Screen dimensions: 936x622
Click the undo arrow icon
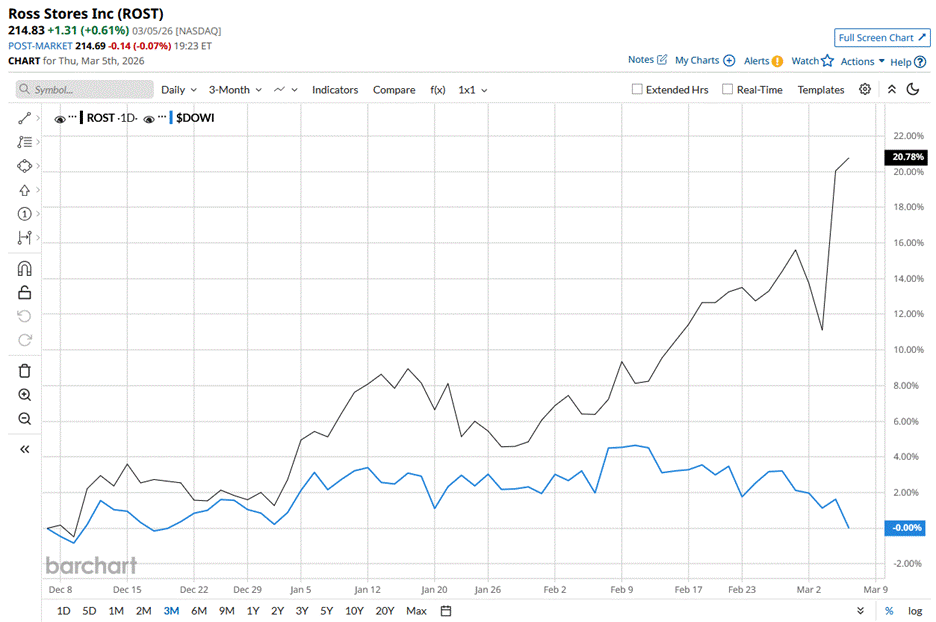(x=24, y=316)
